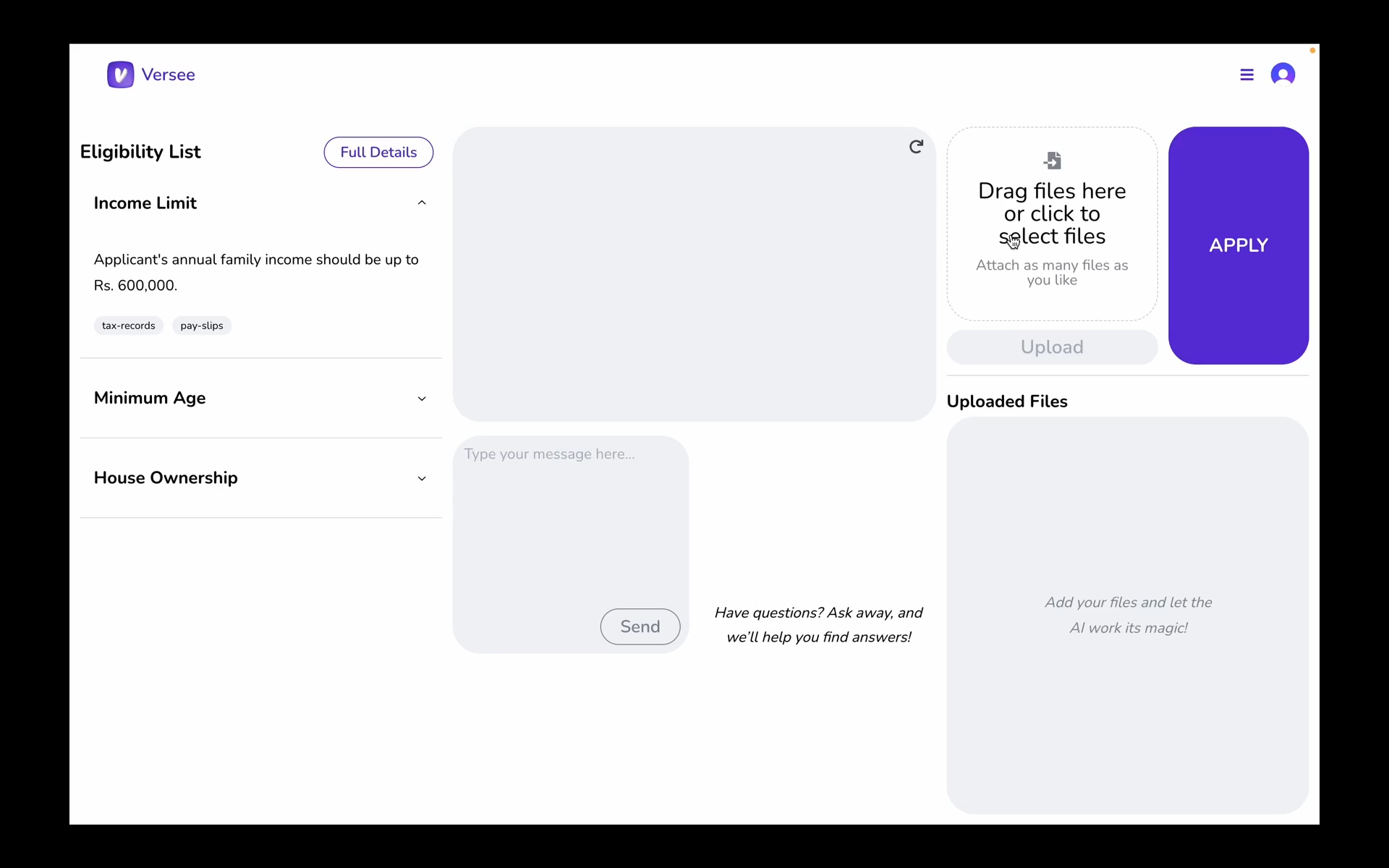Expand the Minimum Age section
Screen dimensions: 1389x868
pyautogui.click(x=422, y=399)
